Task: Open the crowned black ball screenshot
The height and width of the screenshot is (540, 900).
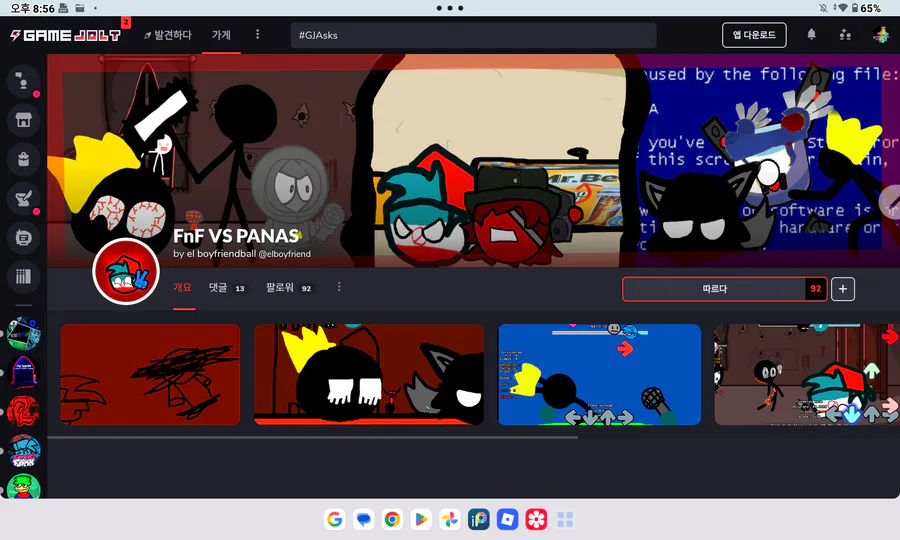Action: [369, 375]
